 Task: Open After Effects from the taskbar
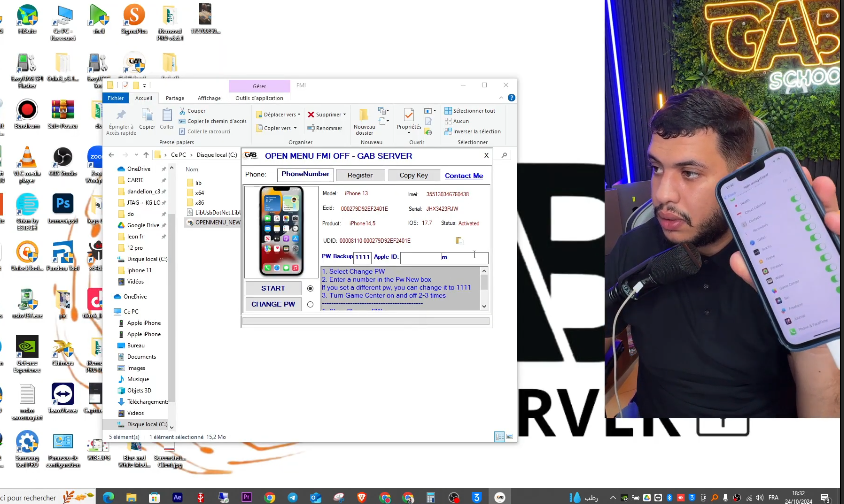point(177,497)
